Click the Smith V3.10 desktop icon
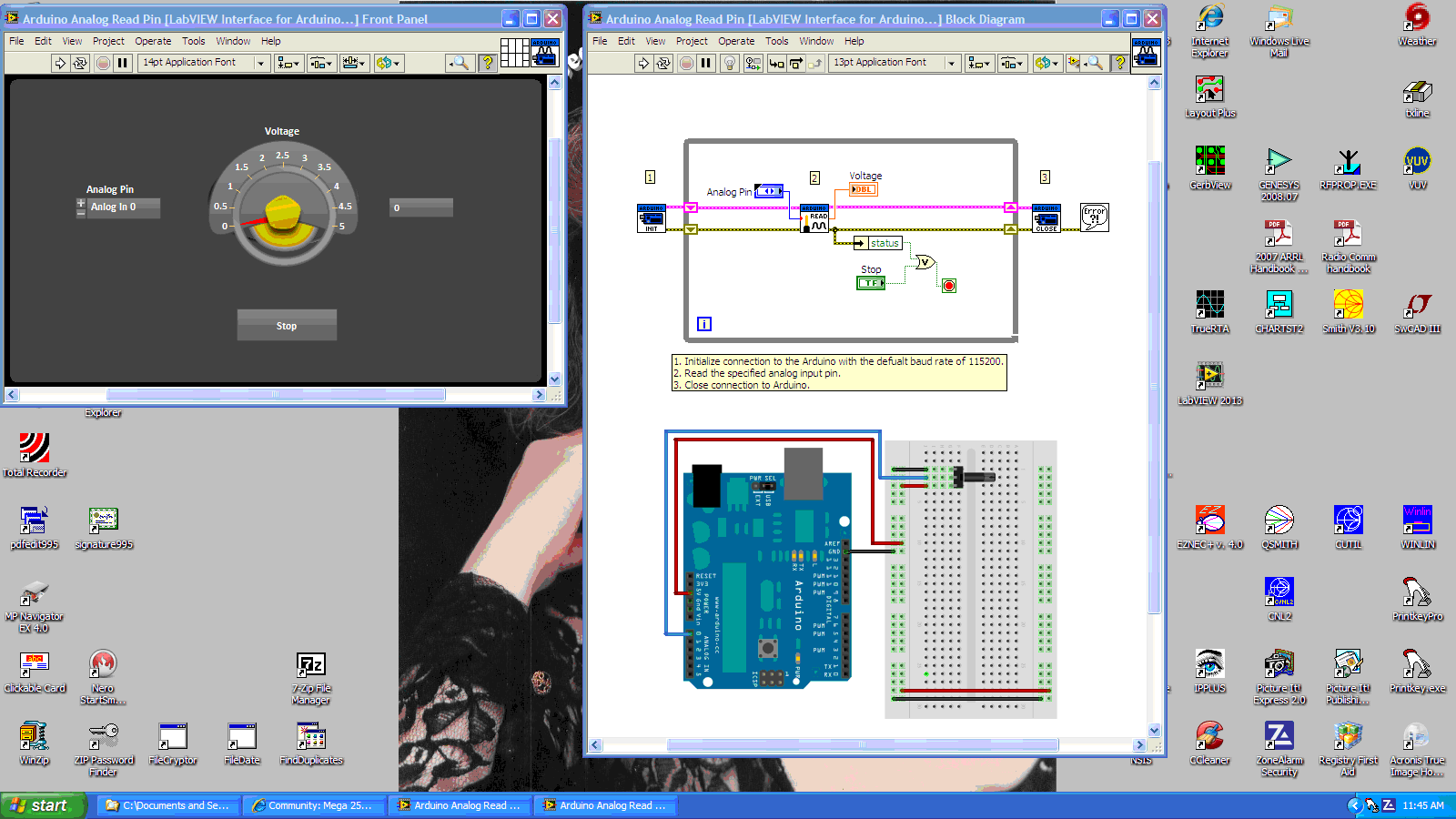This screenshot has height=819, width=1456. [x=1349, y=311]
